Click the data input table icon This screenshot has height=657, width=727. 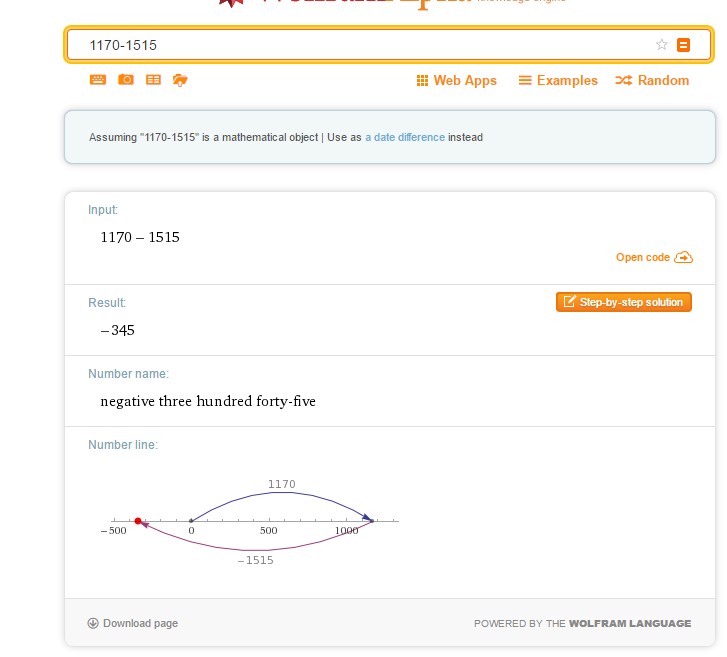153,80
